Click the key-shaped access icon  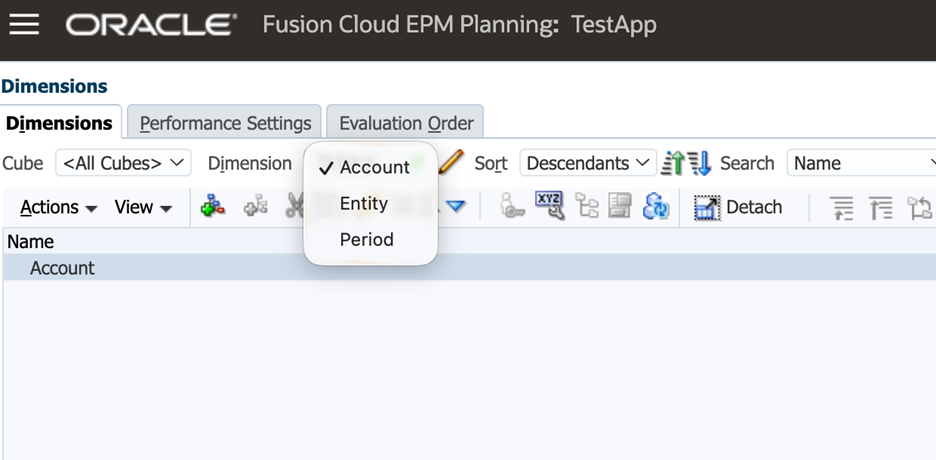point(512,207)
